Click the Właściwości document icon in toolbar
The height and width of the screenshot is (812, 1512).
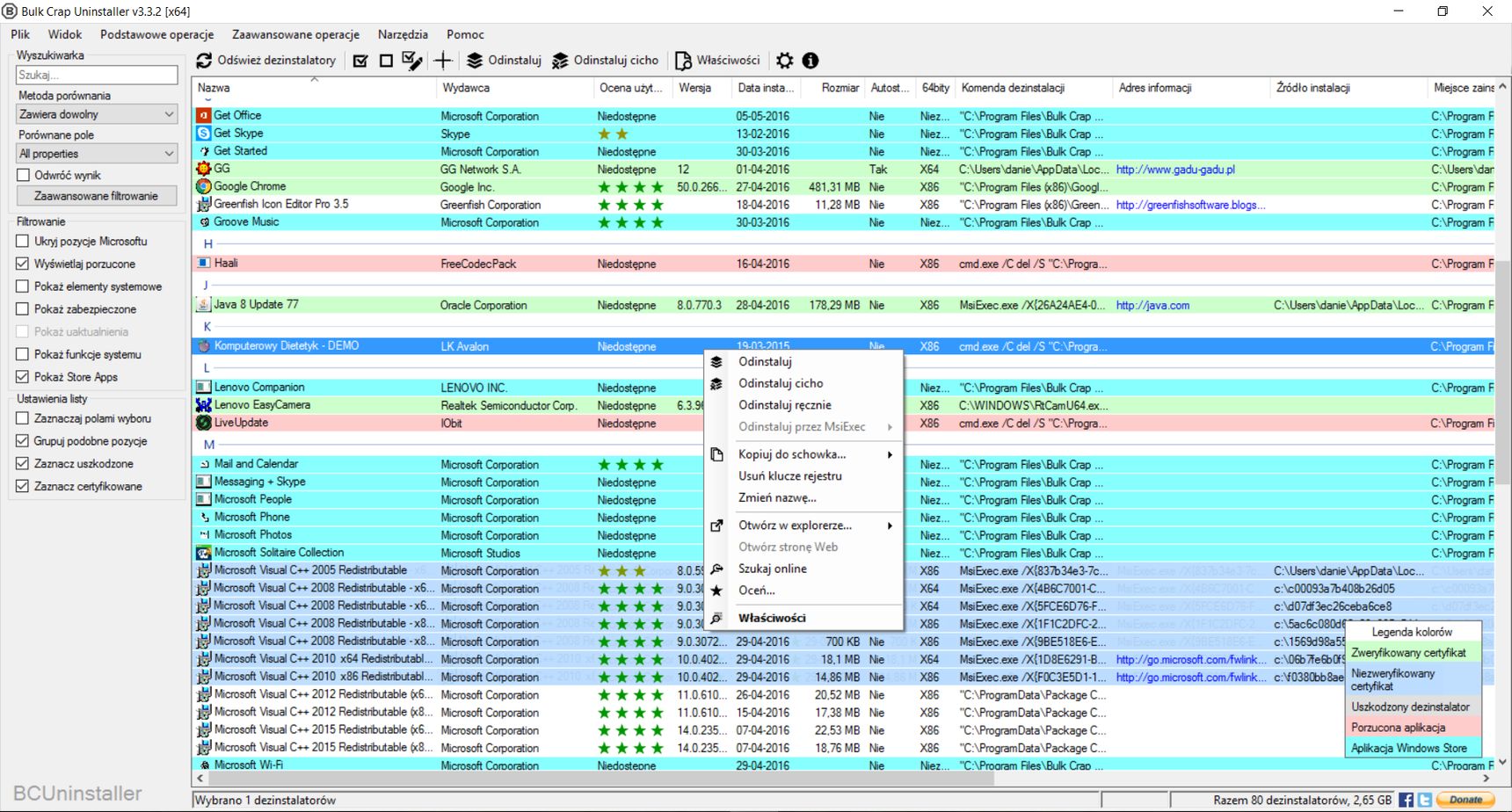pos(683,61)
